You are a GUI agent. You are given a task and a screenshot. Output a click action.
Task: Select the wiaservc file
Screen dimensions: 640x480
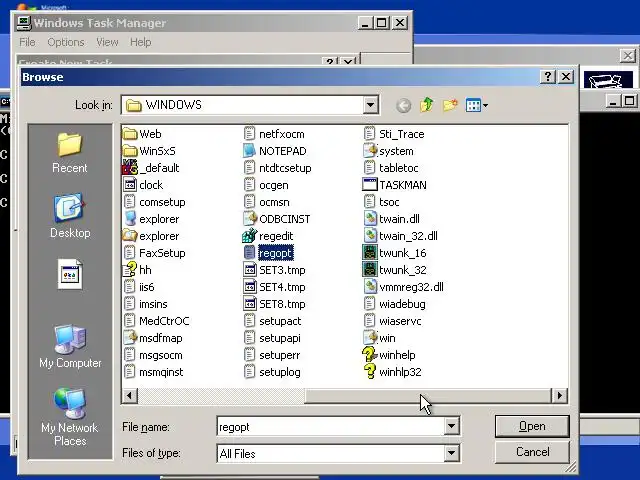(x=392, y=321)
